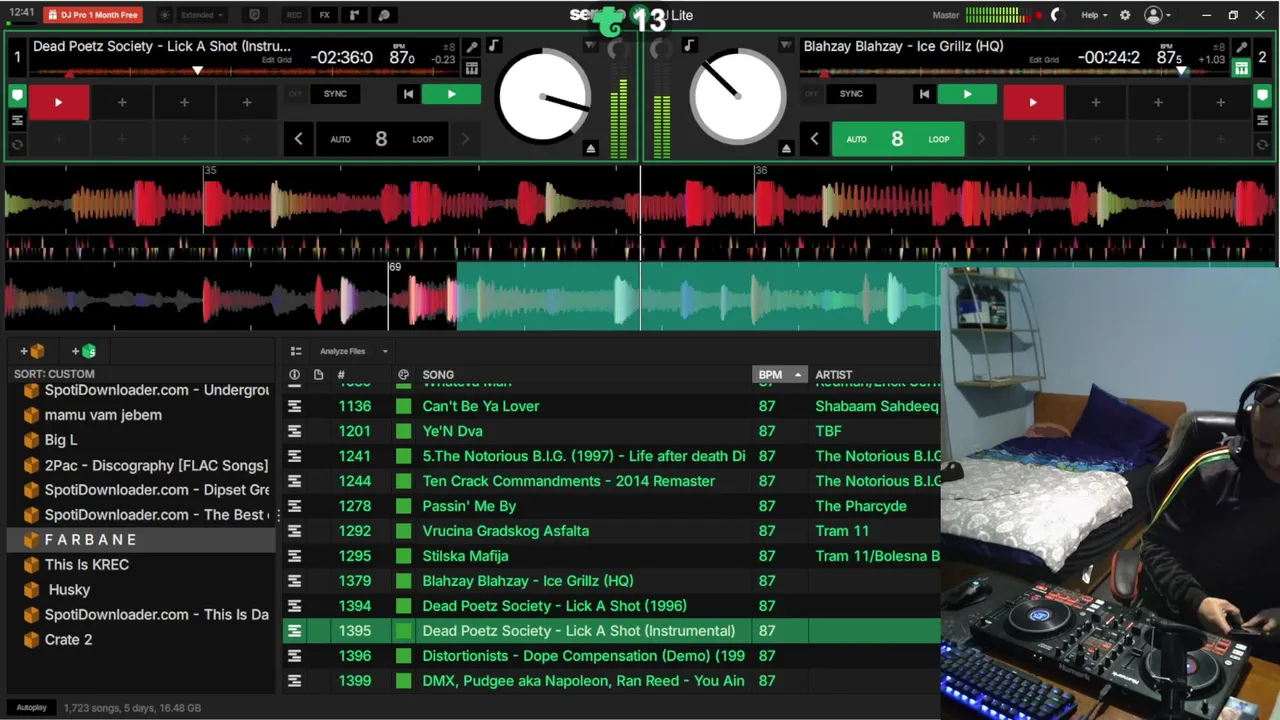Eject the track from deck 2
The image size is (1280, 720).
tap(786, 149)
